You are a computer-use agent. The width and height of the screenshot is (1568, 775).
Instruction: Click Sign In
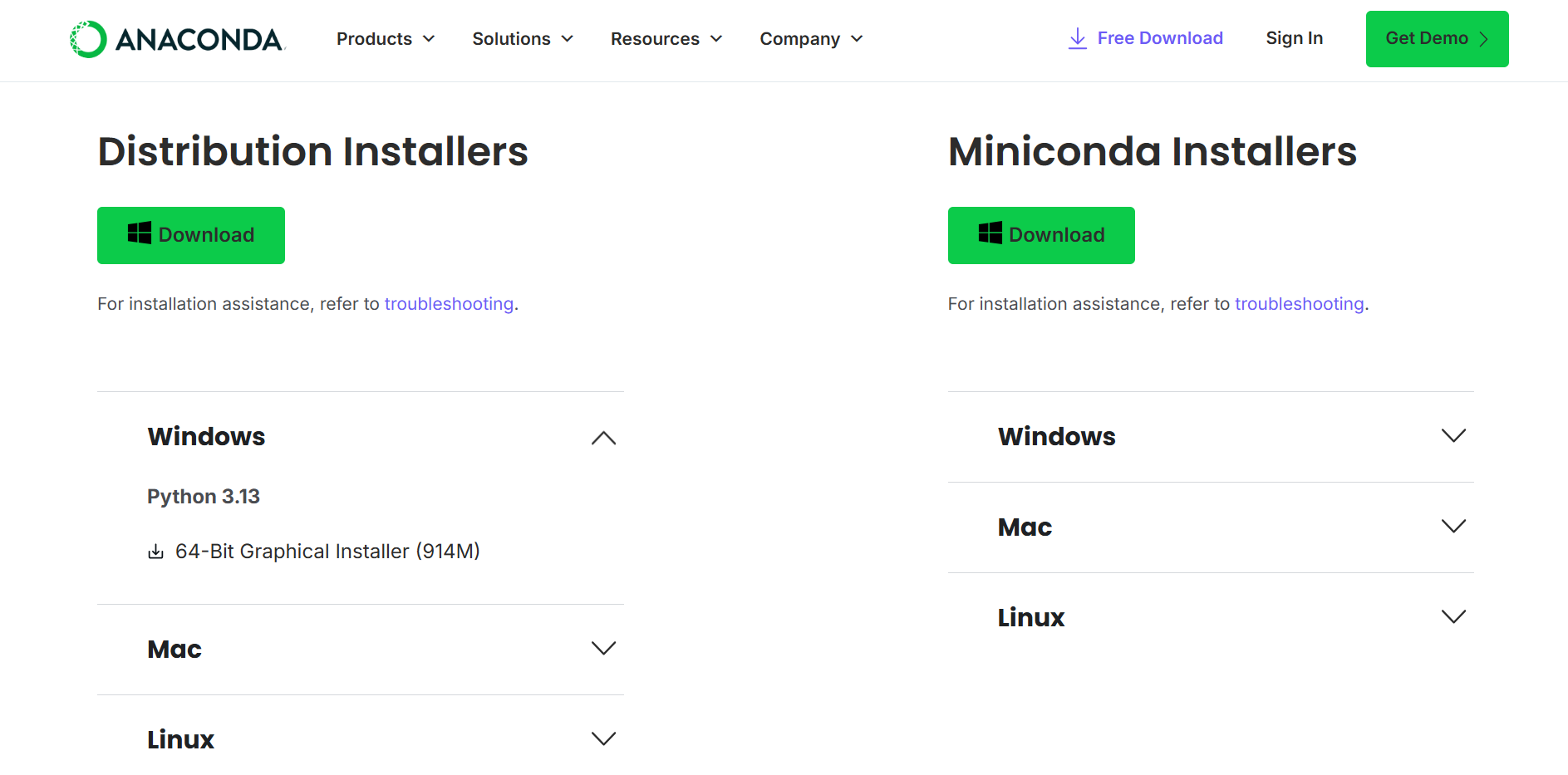click(1294, 38)
